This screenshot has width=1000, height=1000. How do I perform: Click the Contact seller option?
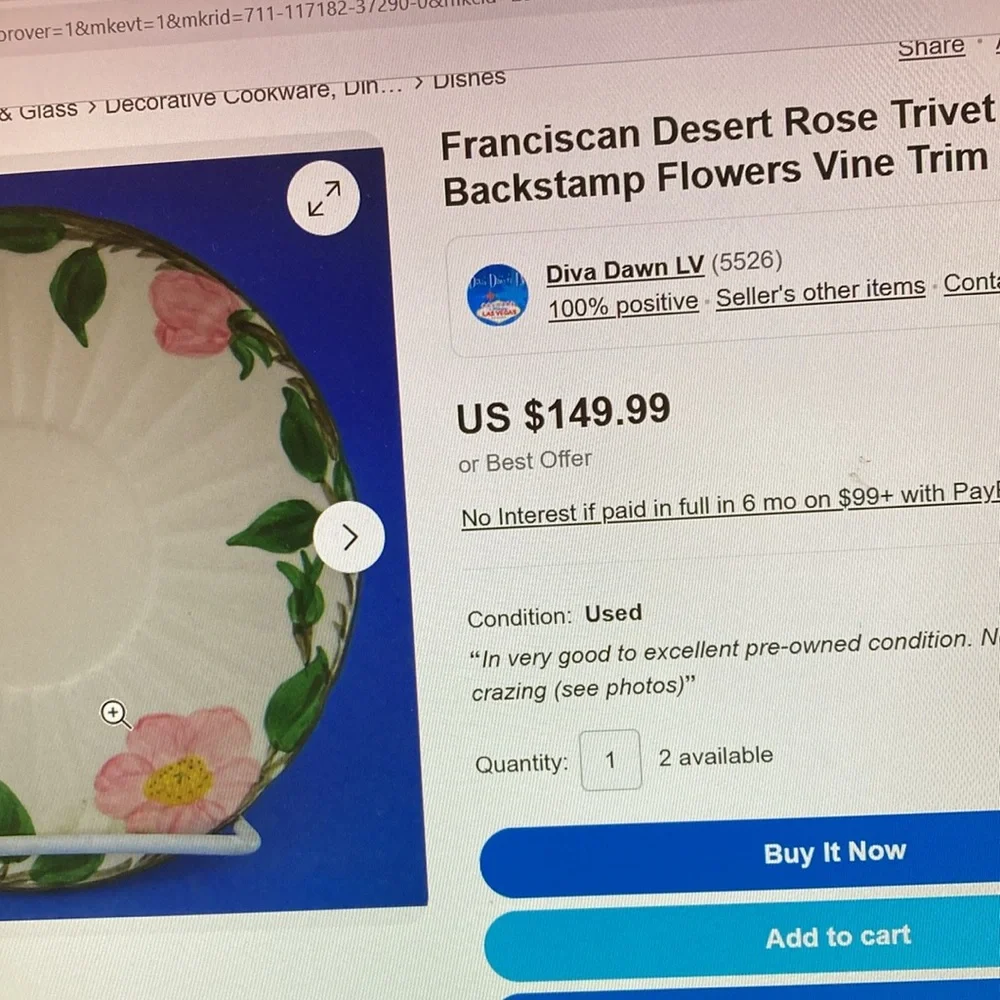976,287
